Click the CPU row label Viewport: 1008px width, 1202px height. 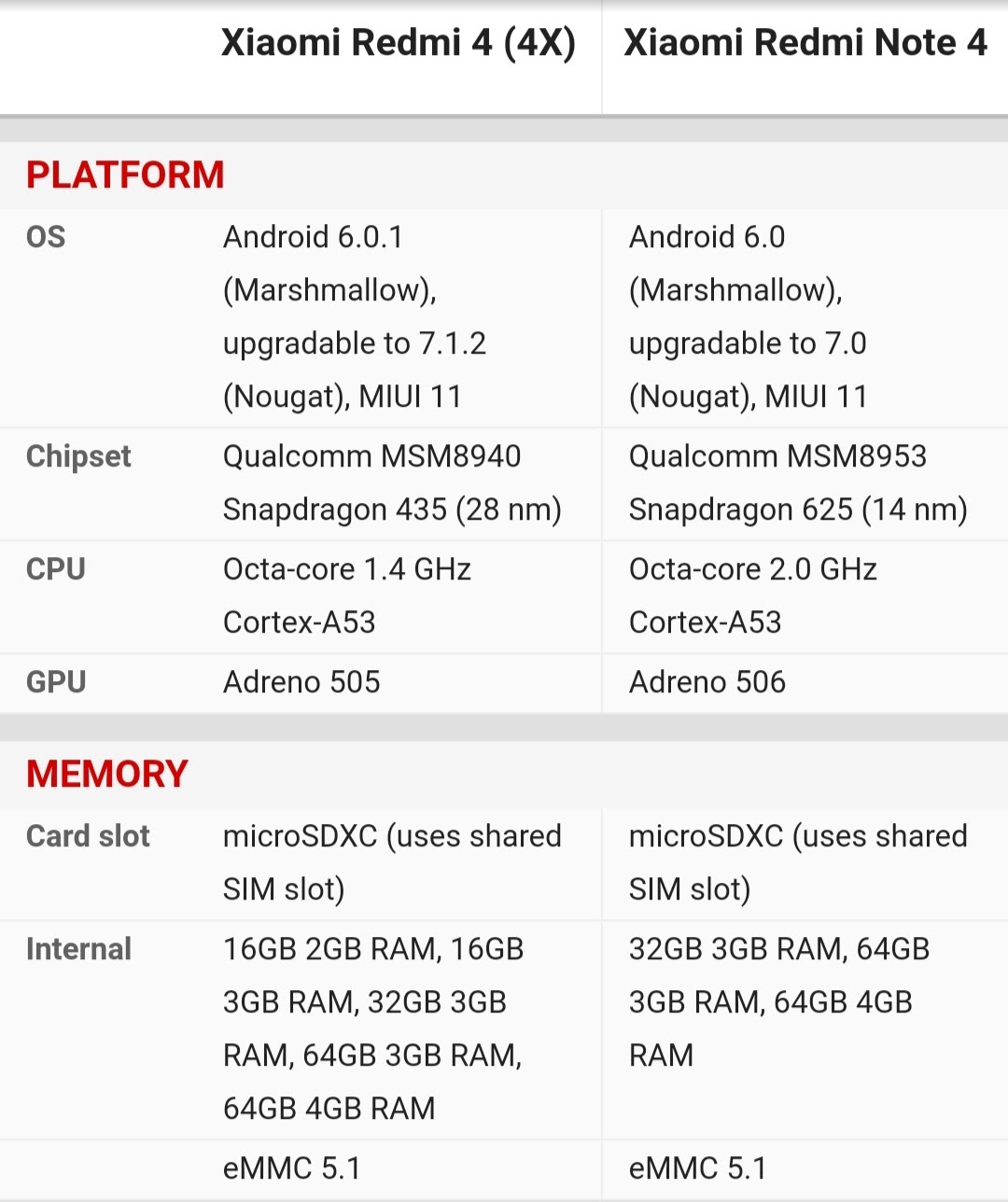click(x=56, y=569)
